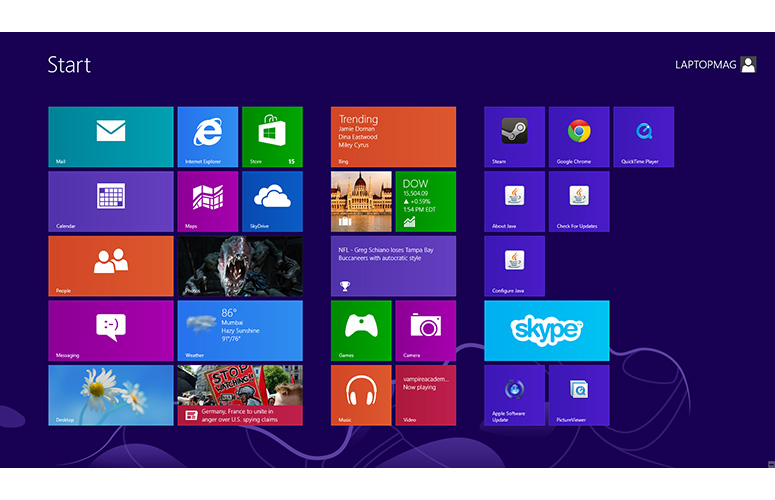The width and height of the screenshot is (775, 500).
Task: Open the Calendar tile
Action: [111, 202]
